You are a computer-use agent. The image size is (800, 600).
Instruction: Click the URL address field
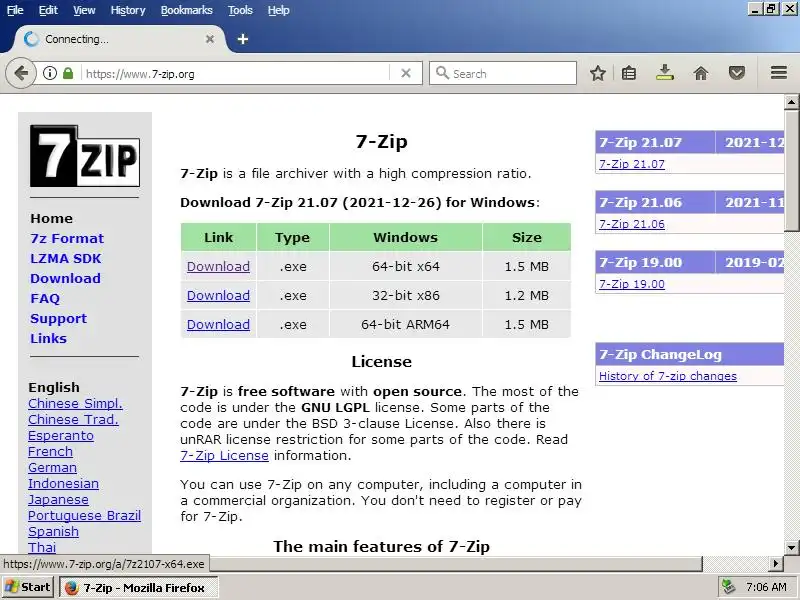(236, 73)
